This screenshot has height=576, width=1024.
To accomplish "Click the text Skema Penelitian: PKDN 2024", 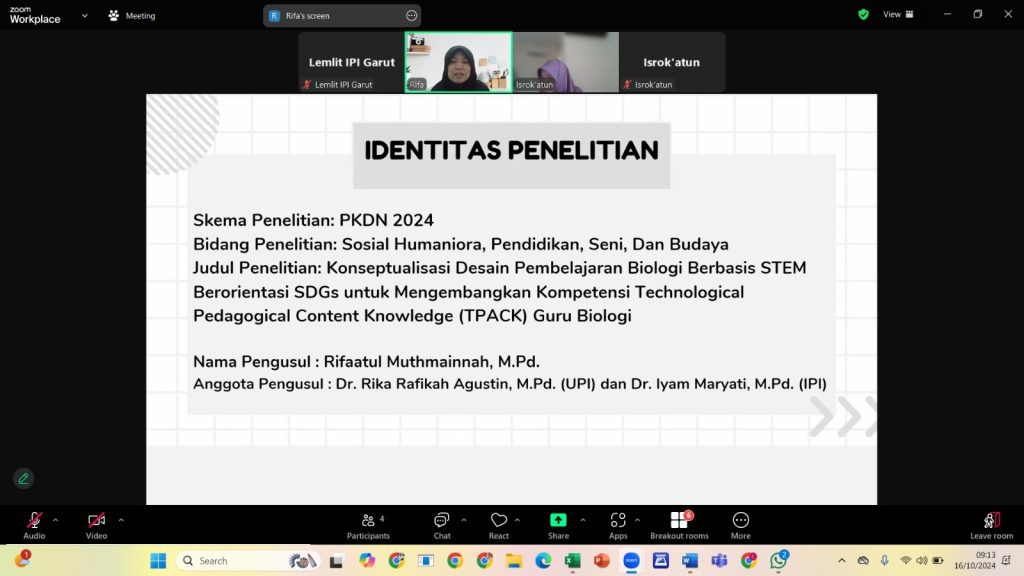I will click(x=313, y=220).
